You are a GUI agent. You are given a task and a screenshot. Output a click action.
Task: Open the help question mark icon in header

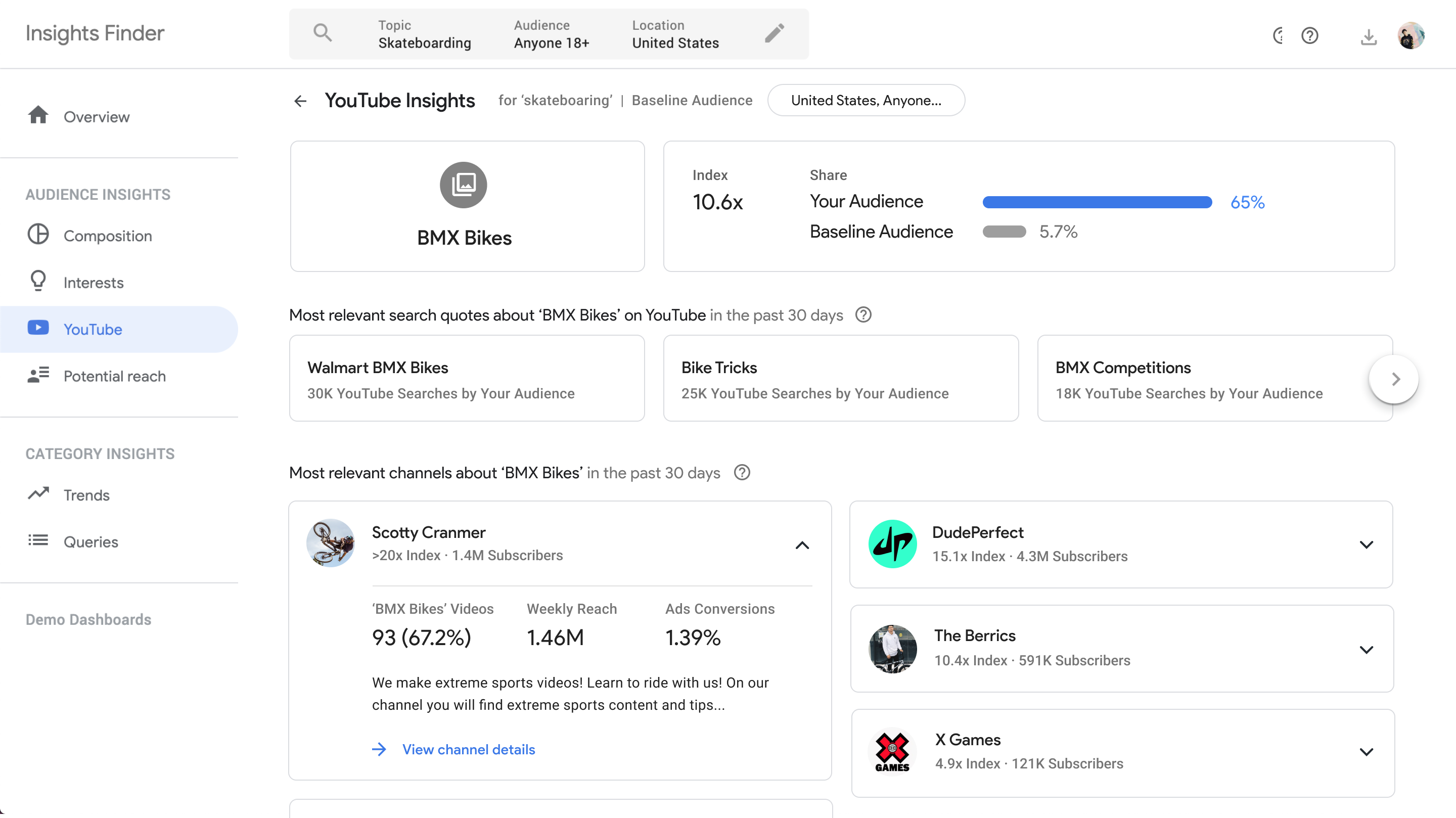[1309, 35]
